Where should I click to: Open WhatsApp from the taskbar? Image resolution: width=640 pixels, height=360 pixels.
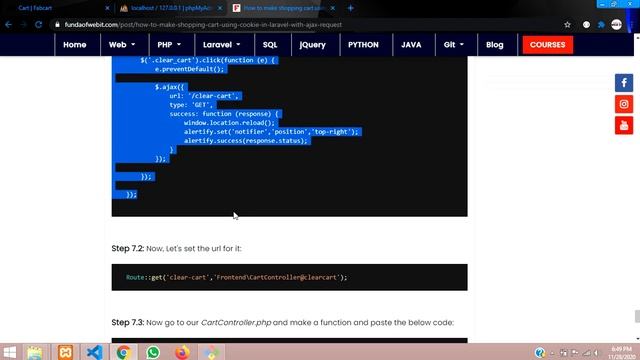pos(153,352)
